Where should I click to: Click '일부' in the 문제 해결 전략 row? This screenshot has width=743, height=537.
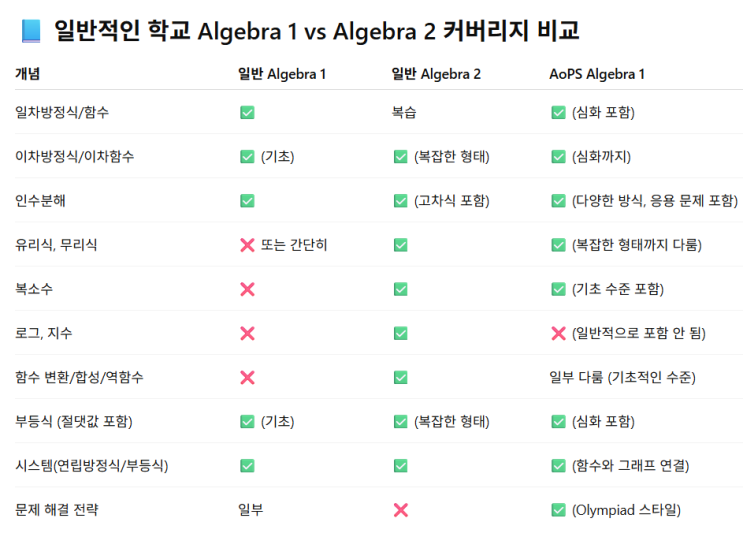coord(251,510)
